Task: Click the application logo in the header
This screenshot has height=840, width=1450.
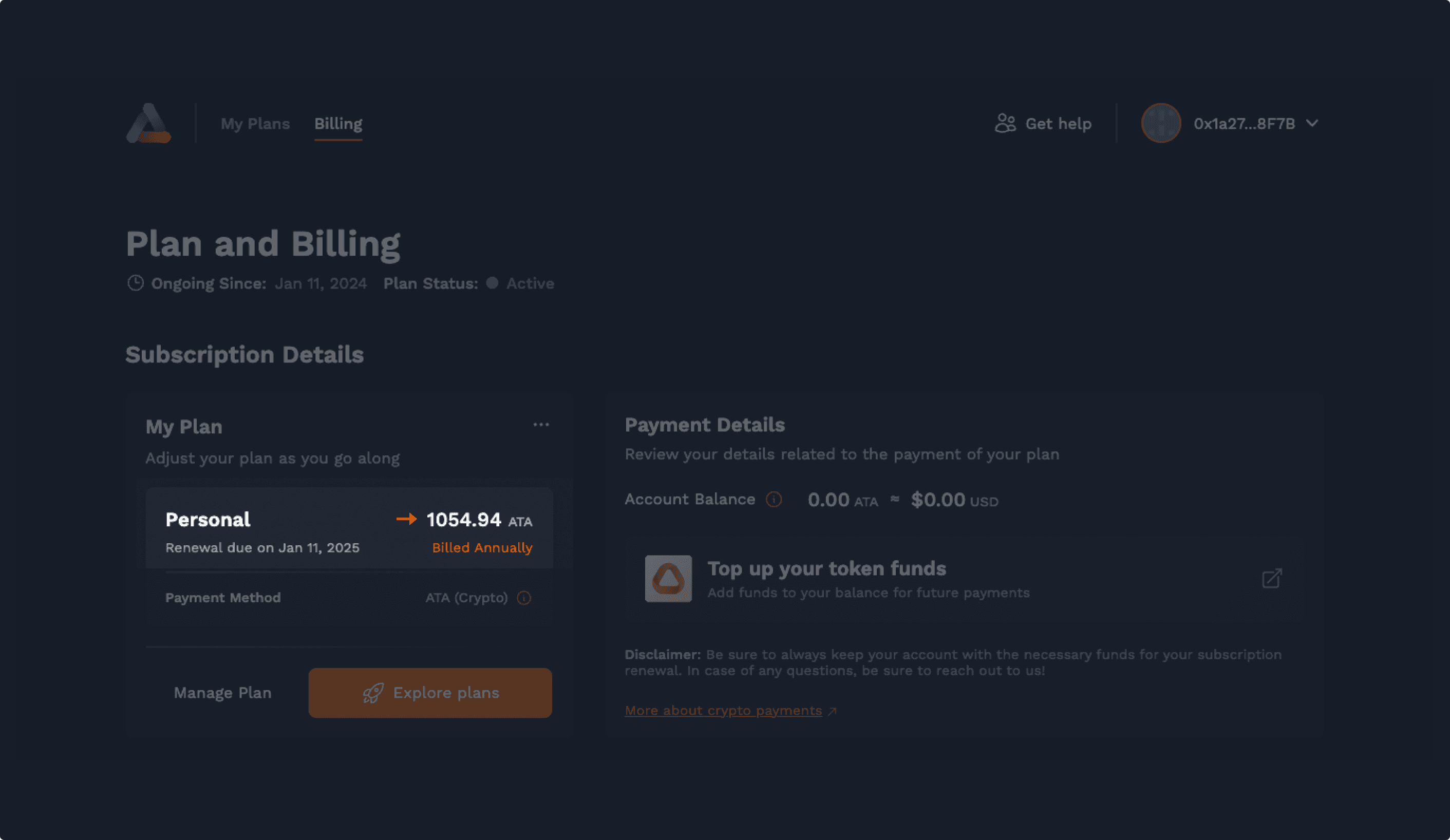Action: tap(149, 123)
